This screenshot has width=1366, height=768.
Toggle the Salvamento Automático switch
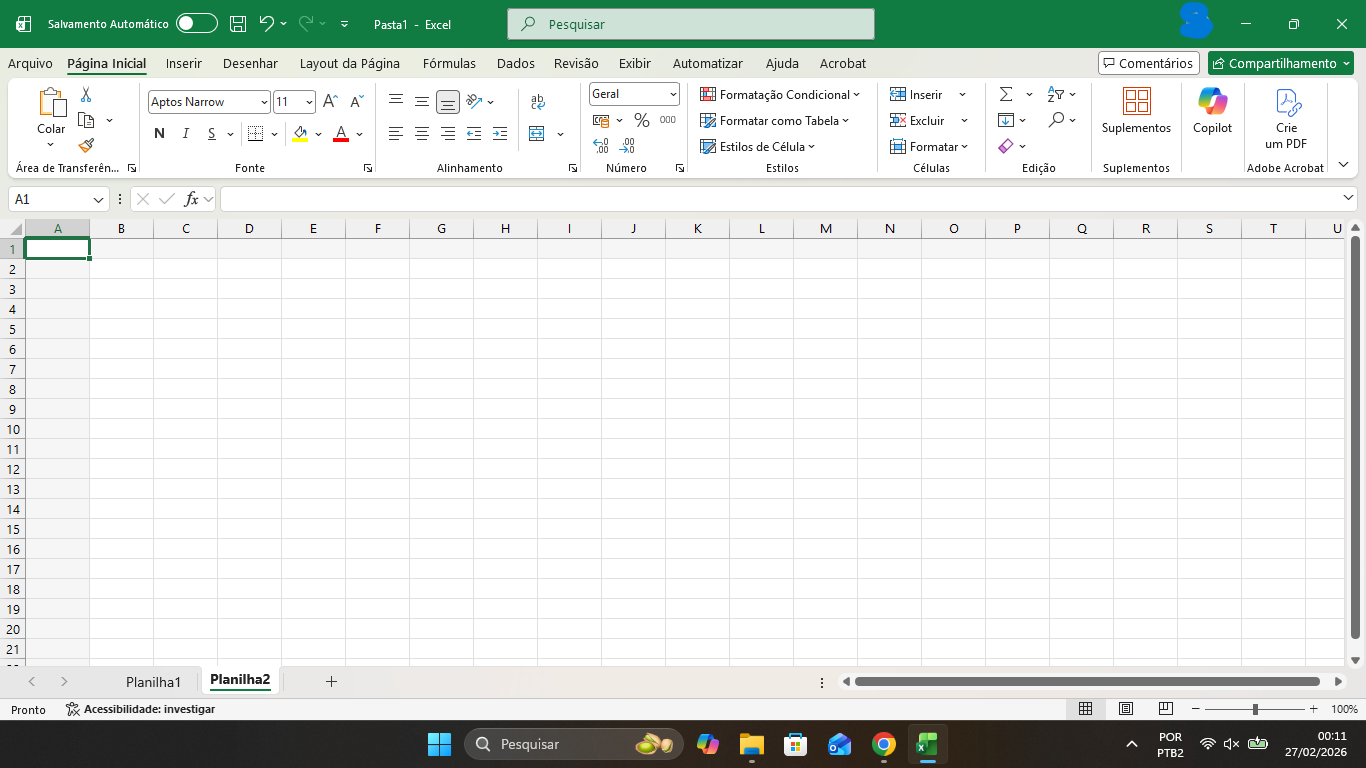tap(197, 24)
